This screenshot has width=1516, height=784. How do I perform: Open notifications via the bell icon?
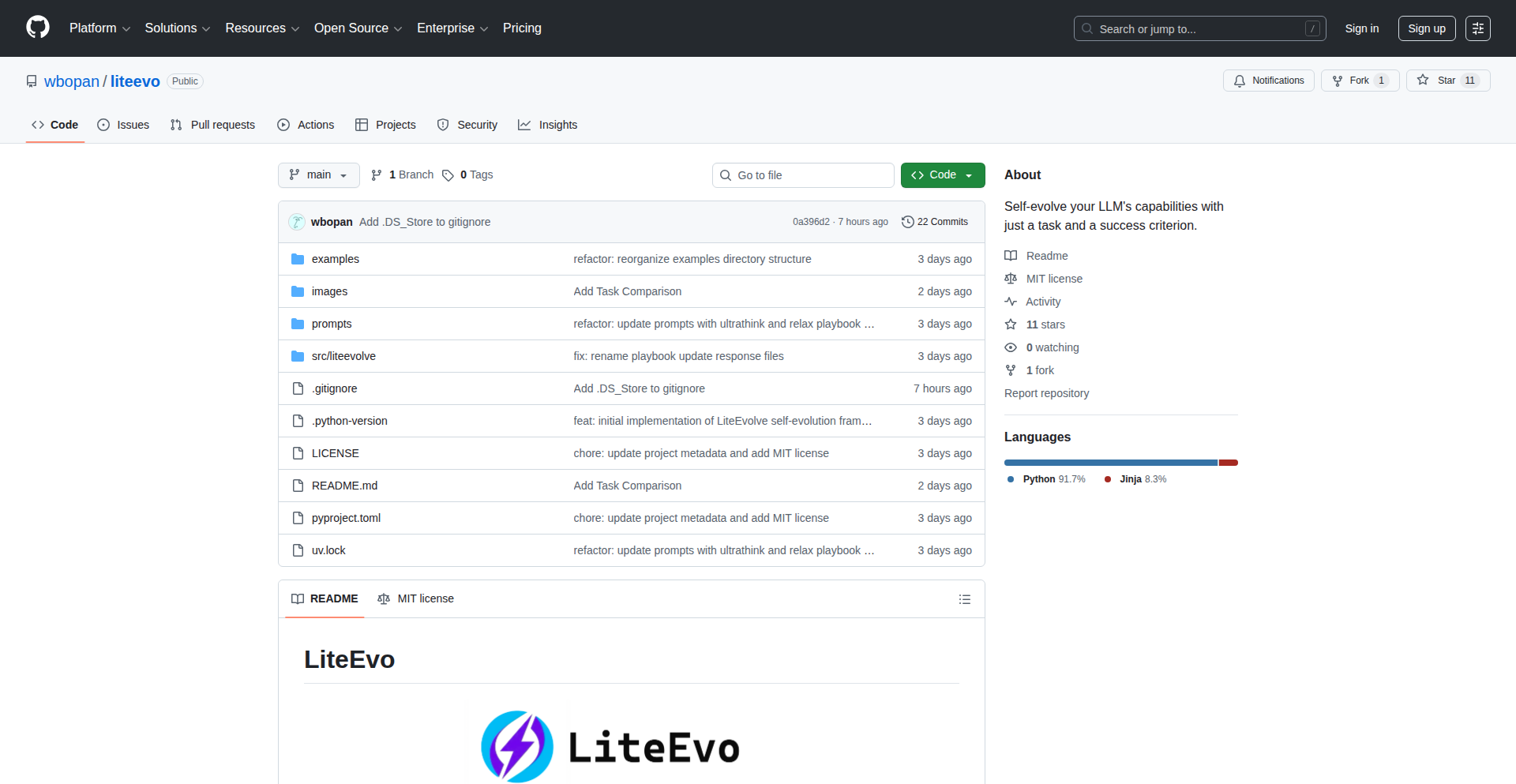(1239, 81)
